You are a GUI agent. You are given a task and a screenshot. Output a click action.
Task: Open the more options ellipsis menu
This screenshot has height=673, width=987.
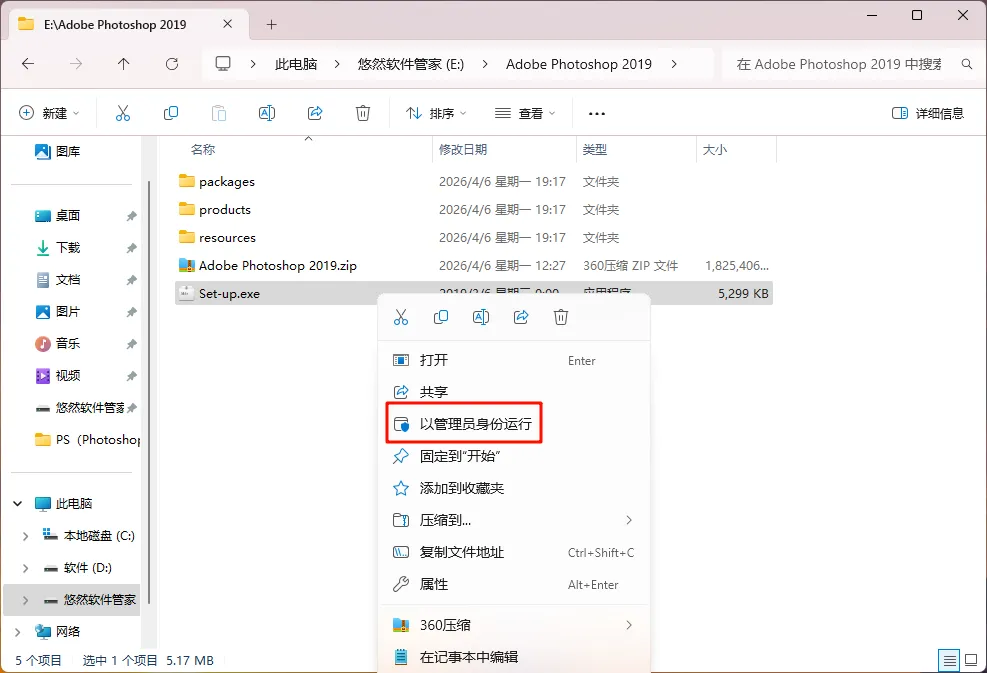click(x=597, y=114)
